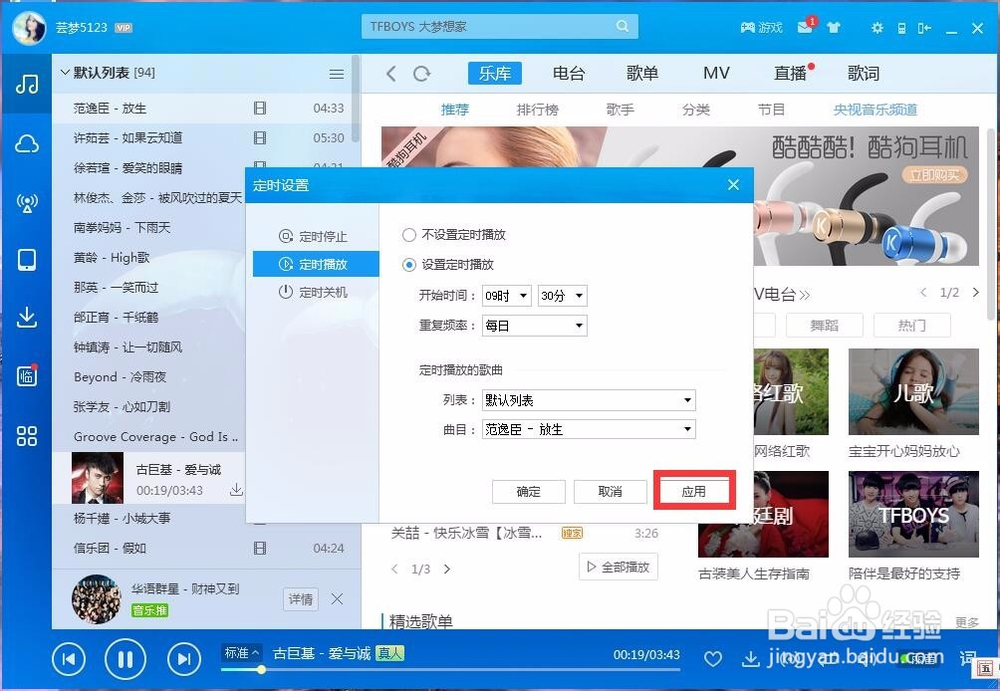Image resolution: width=1000 pixels, height=691 pixels.
Task: Open the apps grid icon in sidebar
Action: 27,437
